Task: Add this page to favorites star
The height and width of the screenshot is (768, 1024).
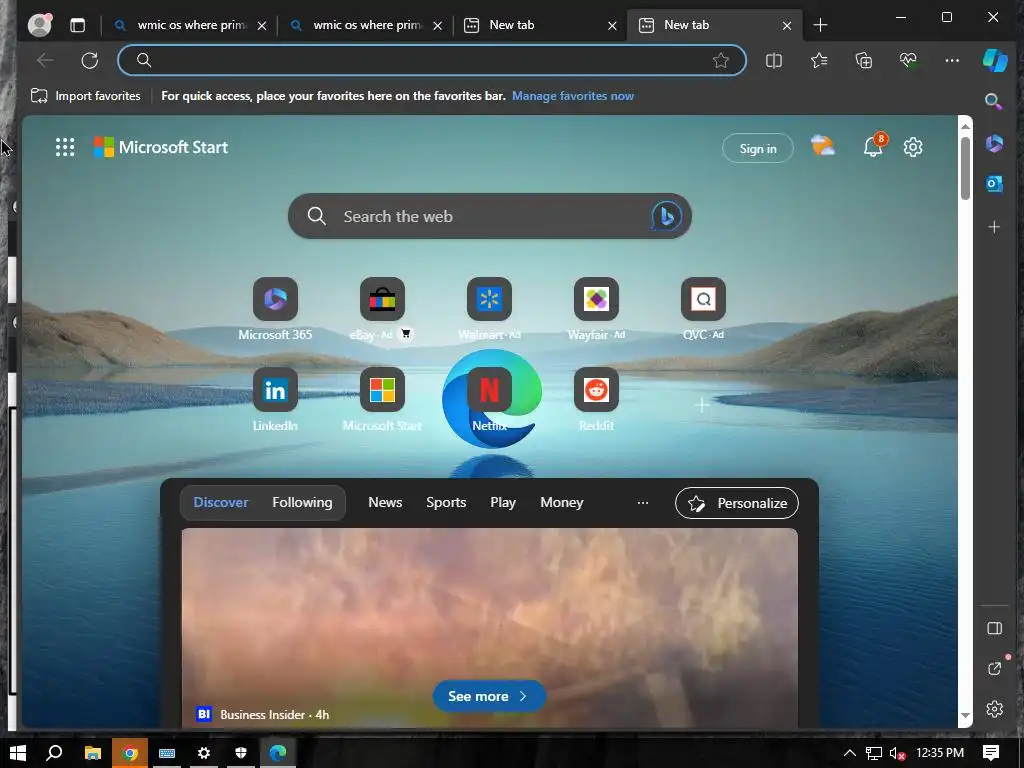Action: coord(720,61)
